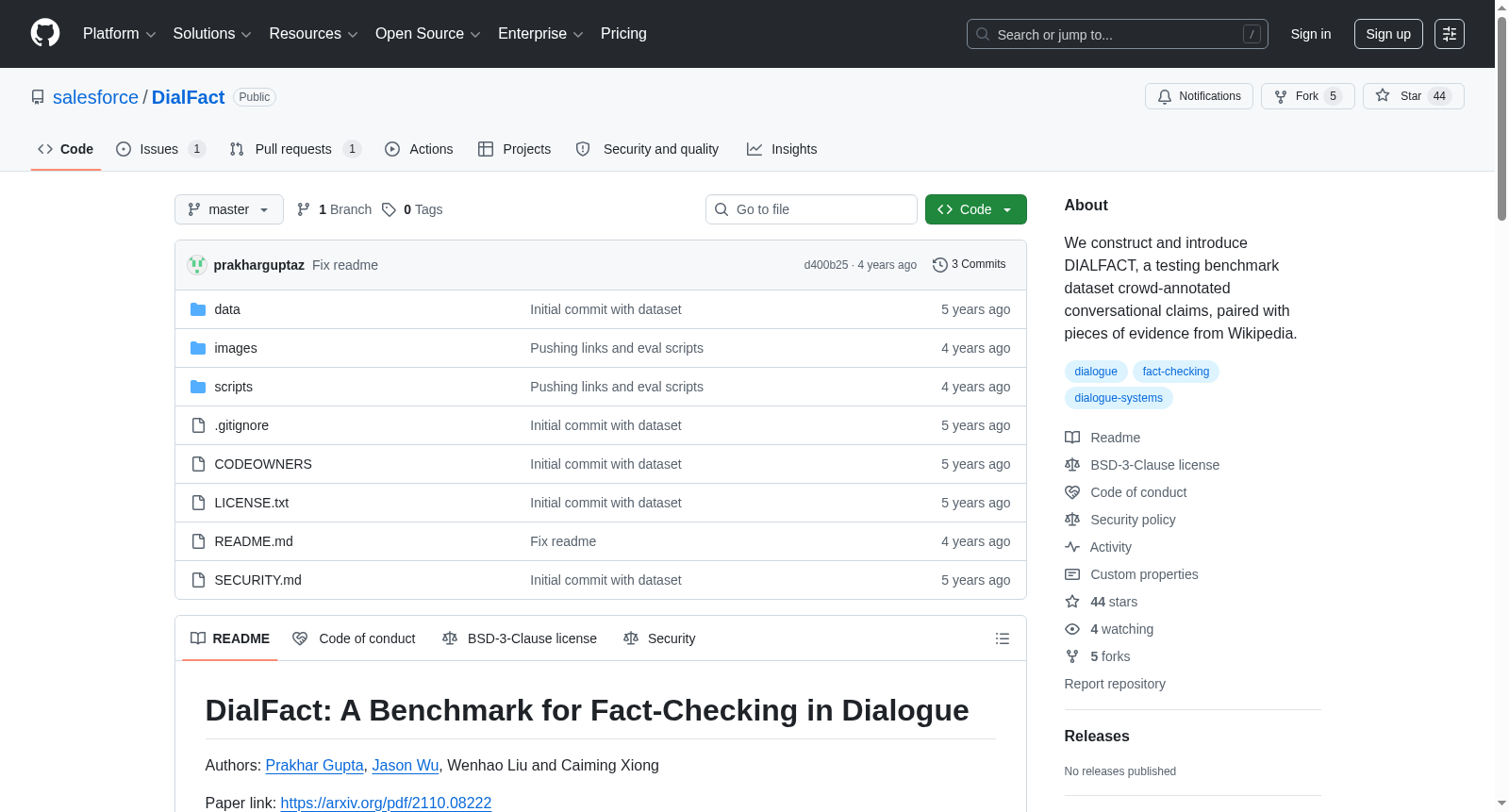The height and width of the screenshot is (812, 1509).
Task: Open the 'Fix readme' latest commit message
Action: click(x=345, y=265)
